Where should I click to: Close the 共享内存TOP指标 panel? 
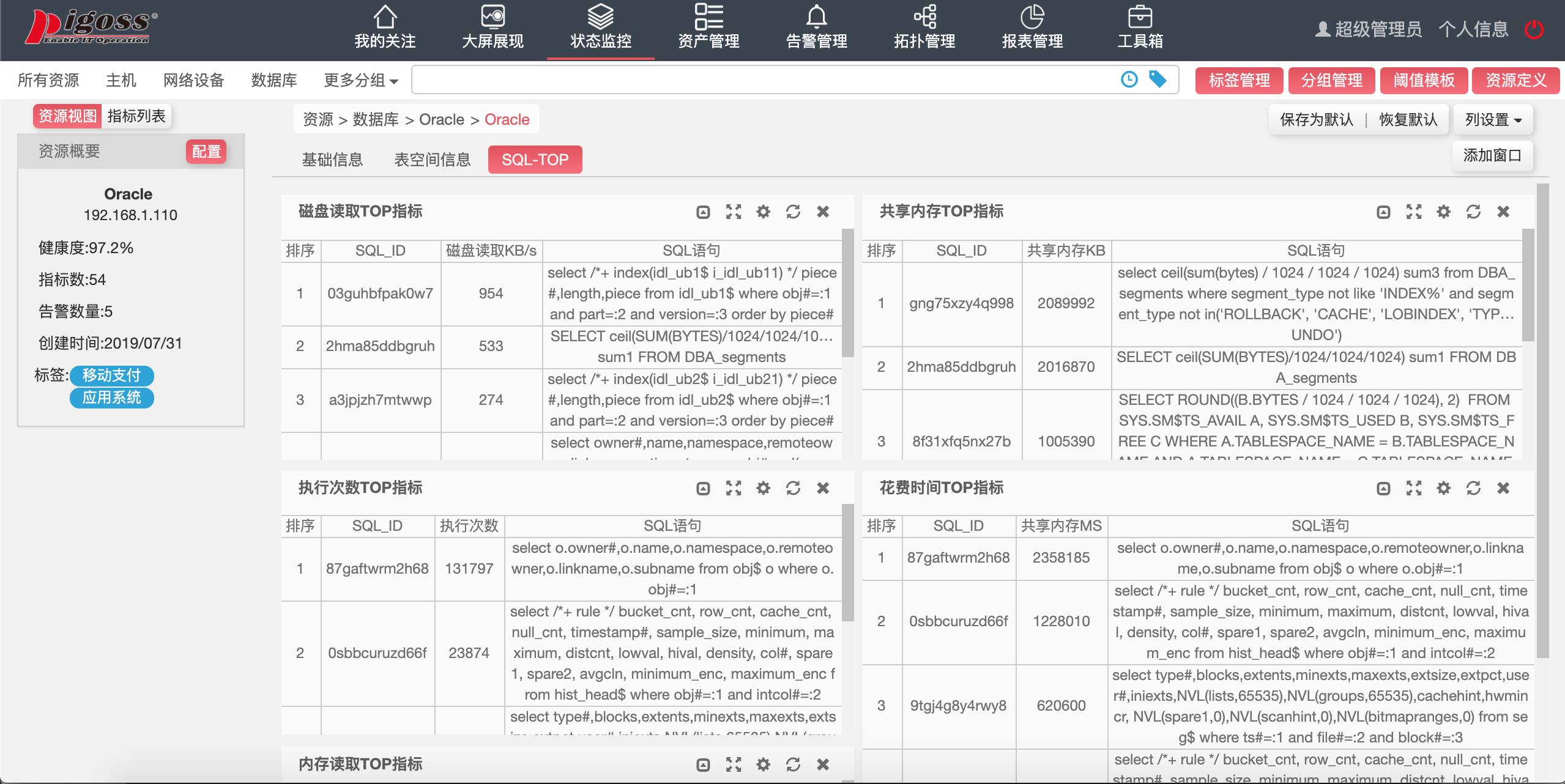(1503, 212)
